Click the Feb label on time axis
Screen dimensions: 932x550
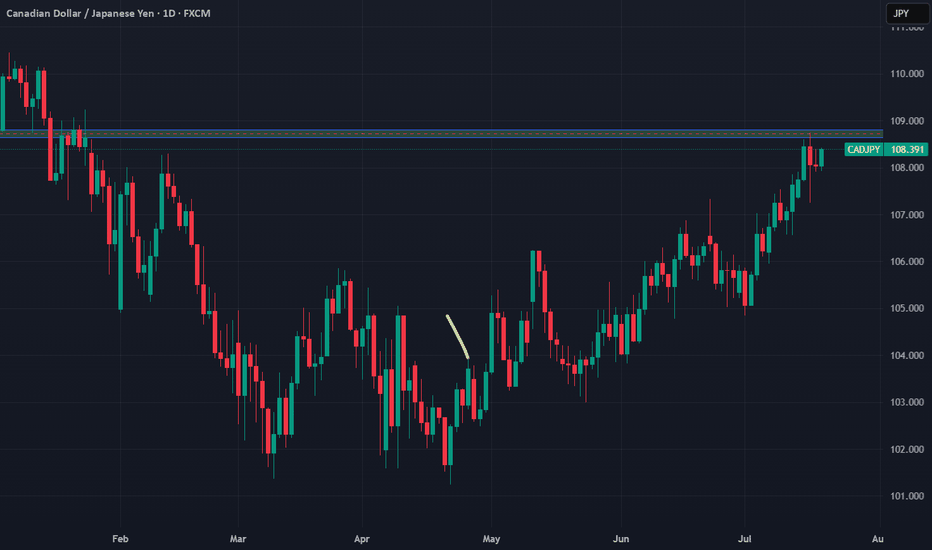coord(120,539)
